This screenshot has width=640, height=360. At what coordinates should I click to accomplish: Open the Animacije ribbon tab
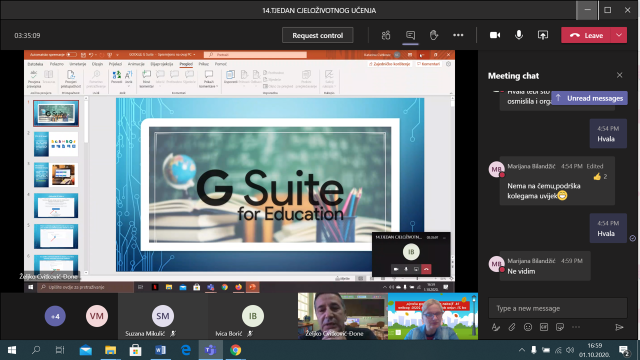click(x=136, y=64)
